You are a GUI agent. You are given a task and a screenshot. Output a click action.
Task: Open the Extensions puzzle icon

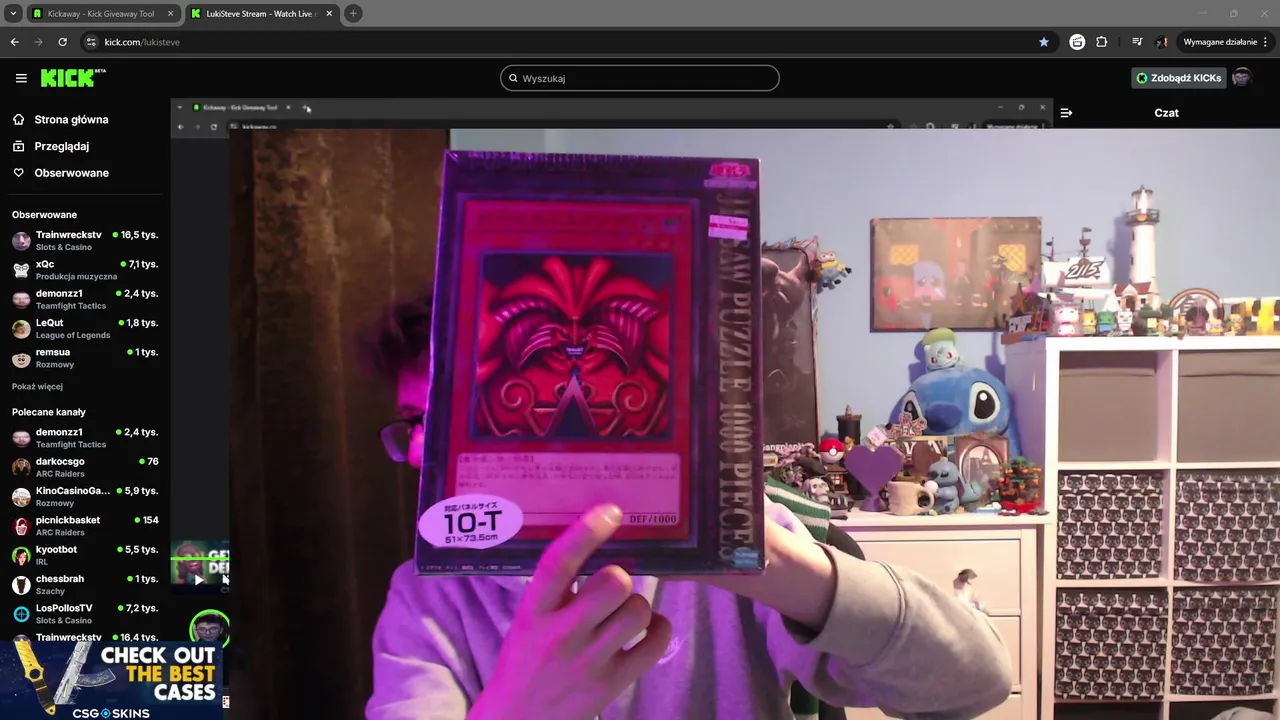click(x=1102, y=42)
